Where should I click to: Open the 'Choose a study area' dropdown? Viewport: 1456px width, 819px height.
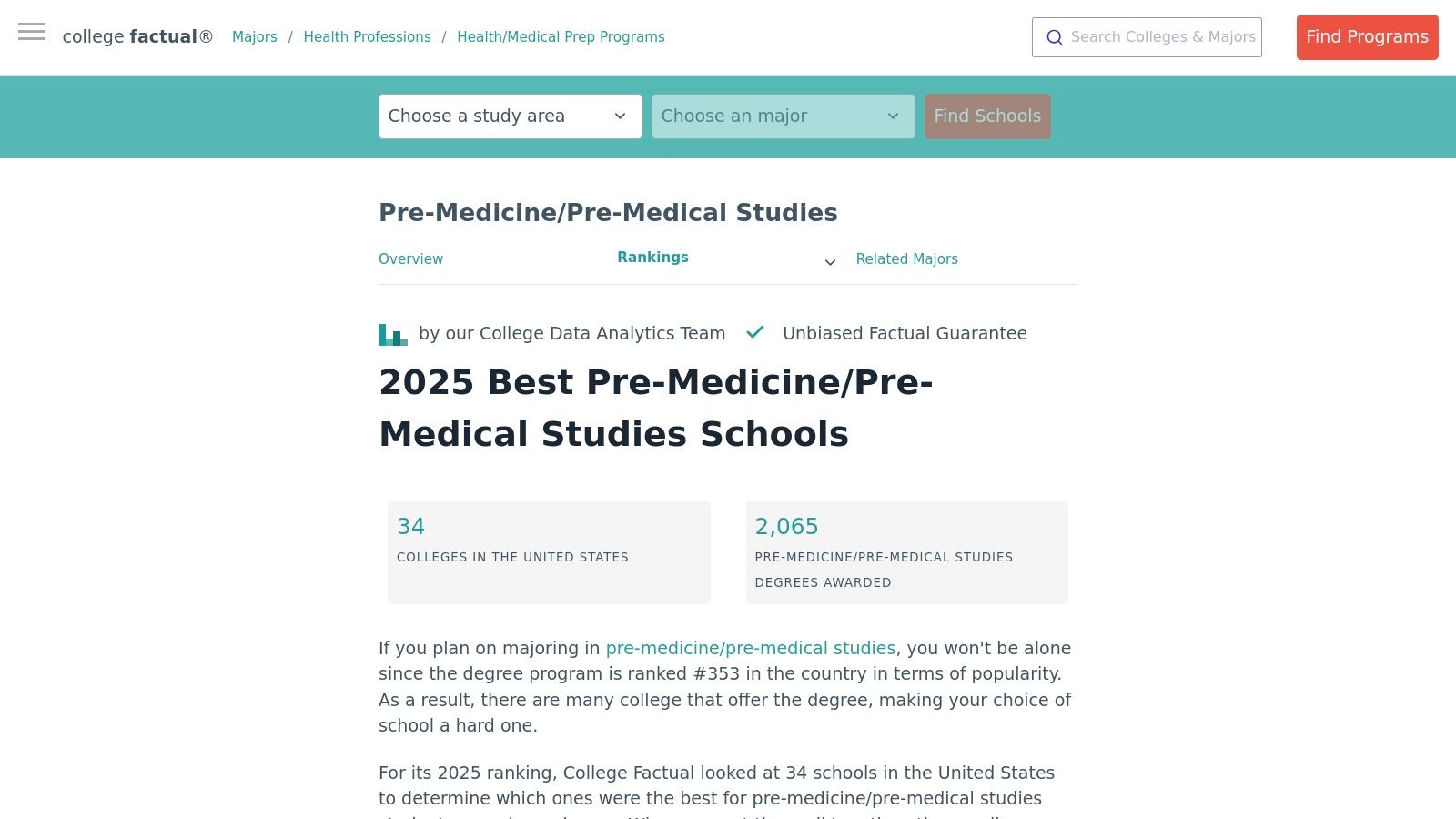[510, 116]
